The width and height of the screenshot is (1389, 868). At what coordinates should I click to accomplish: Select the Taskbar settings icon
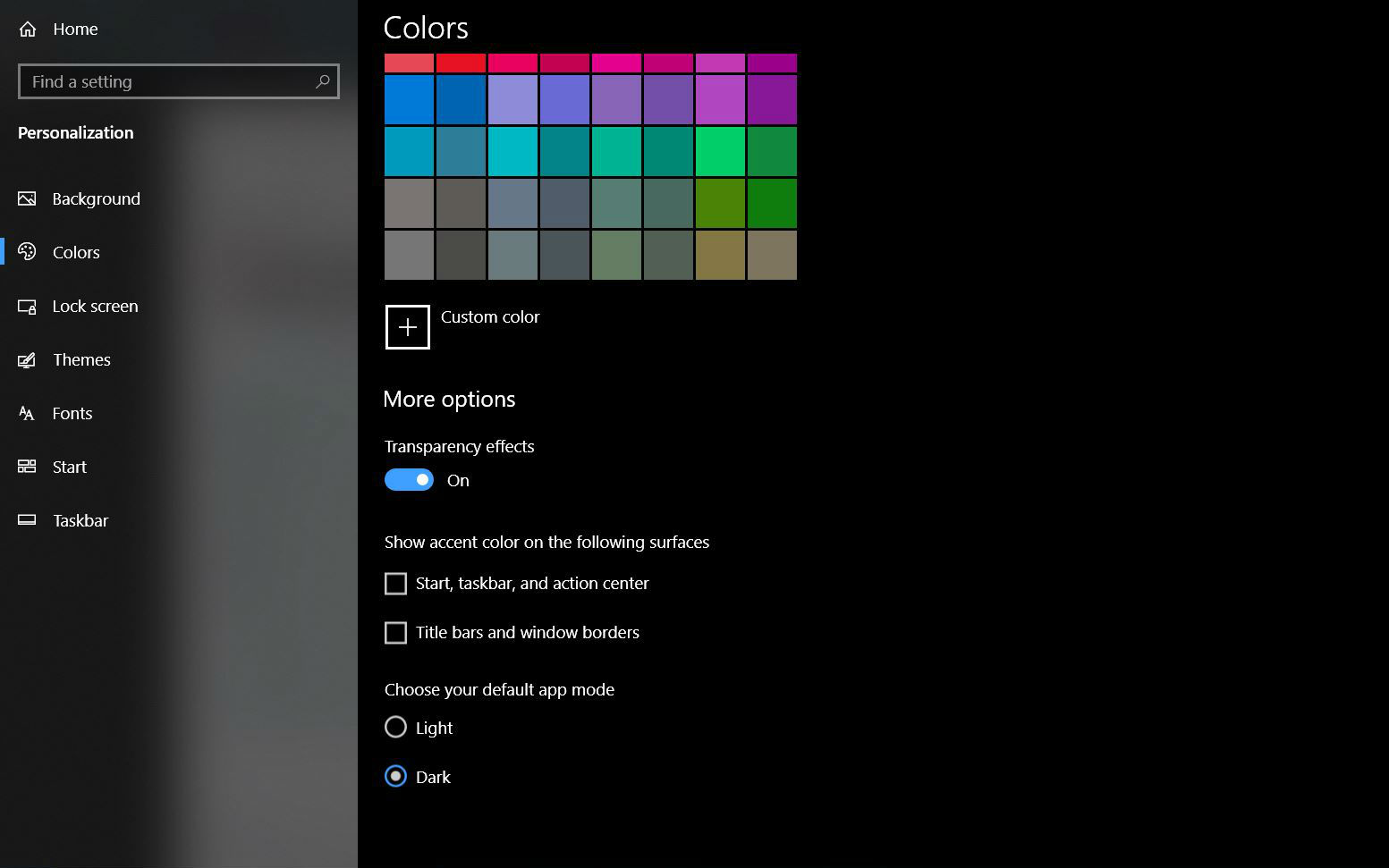pyautogui.click(x=26, y=520)
